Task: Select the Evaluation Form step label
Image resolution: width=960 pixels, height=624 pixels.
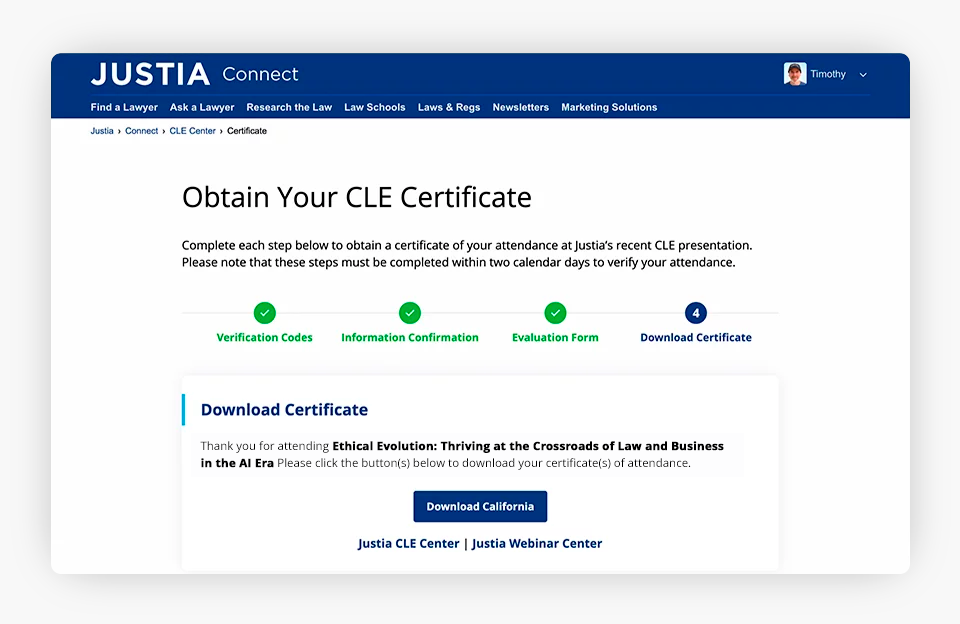Action: (555, 337)
